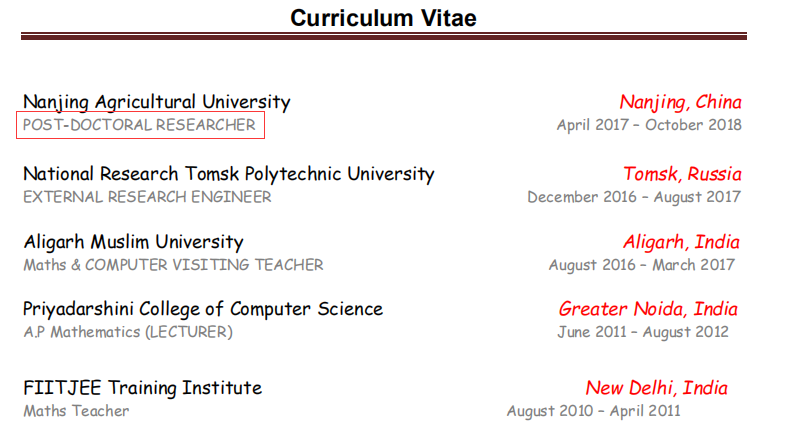Click the Curriculum Vitae heading
Screen dimensions: 802x443
coord(383,17)
